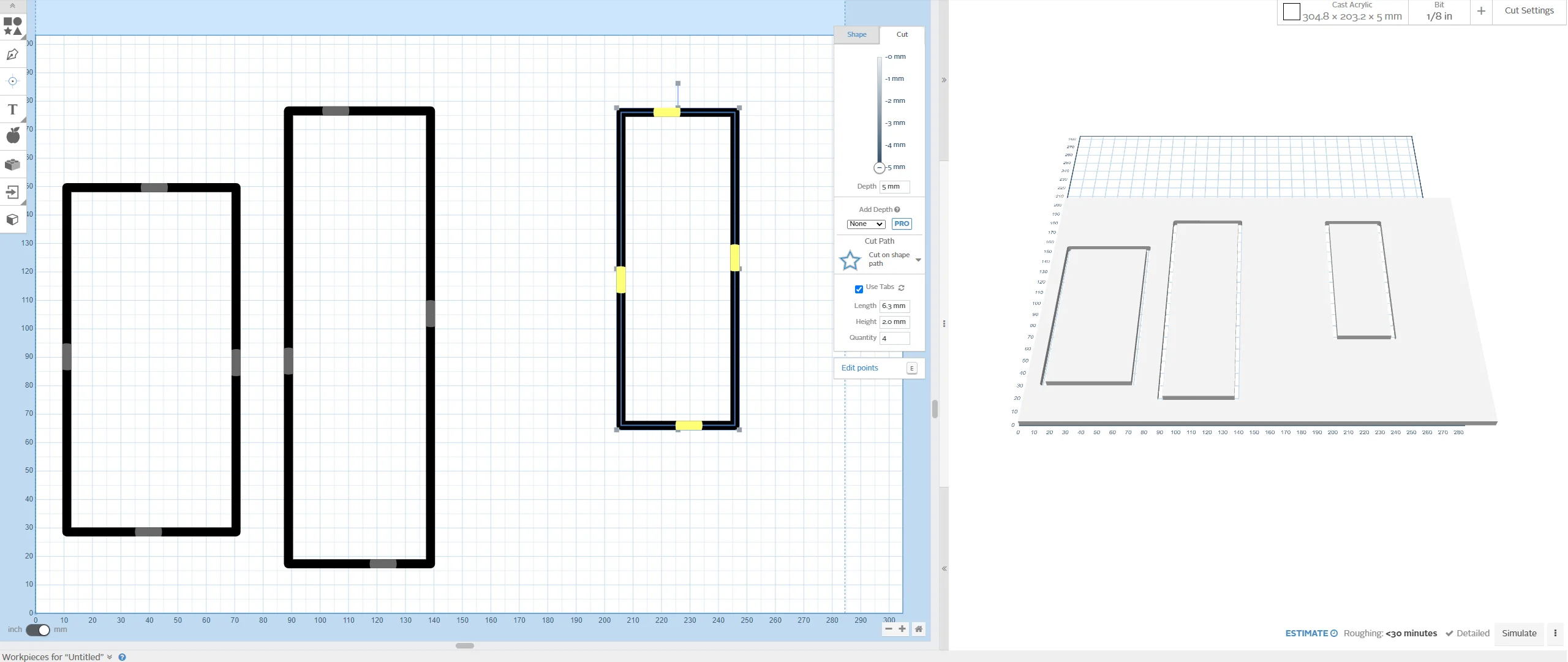Open Workpieces help question icon
1568x662 pixels.
tap(122, 657)
